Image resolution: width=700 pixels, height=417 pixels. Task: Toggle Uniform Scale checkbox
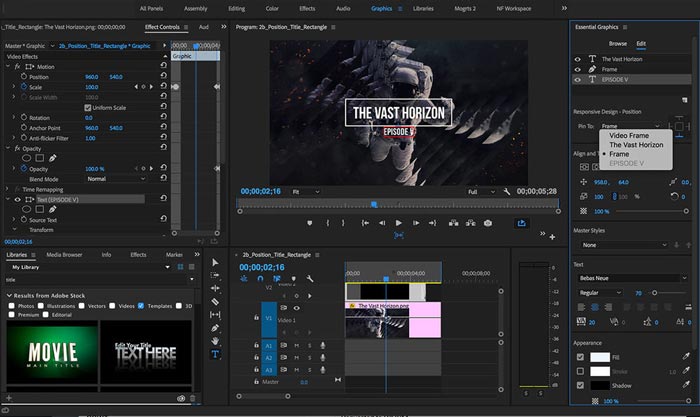[x=88, y=108]
